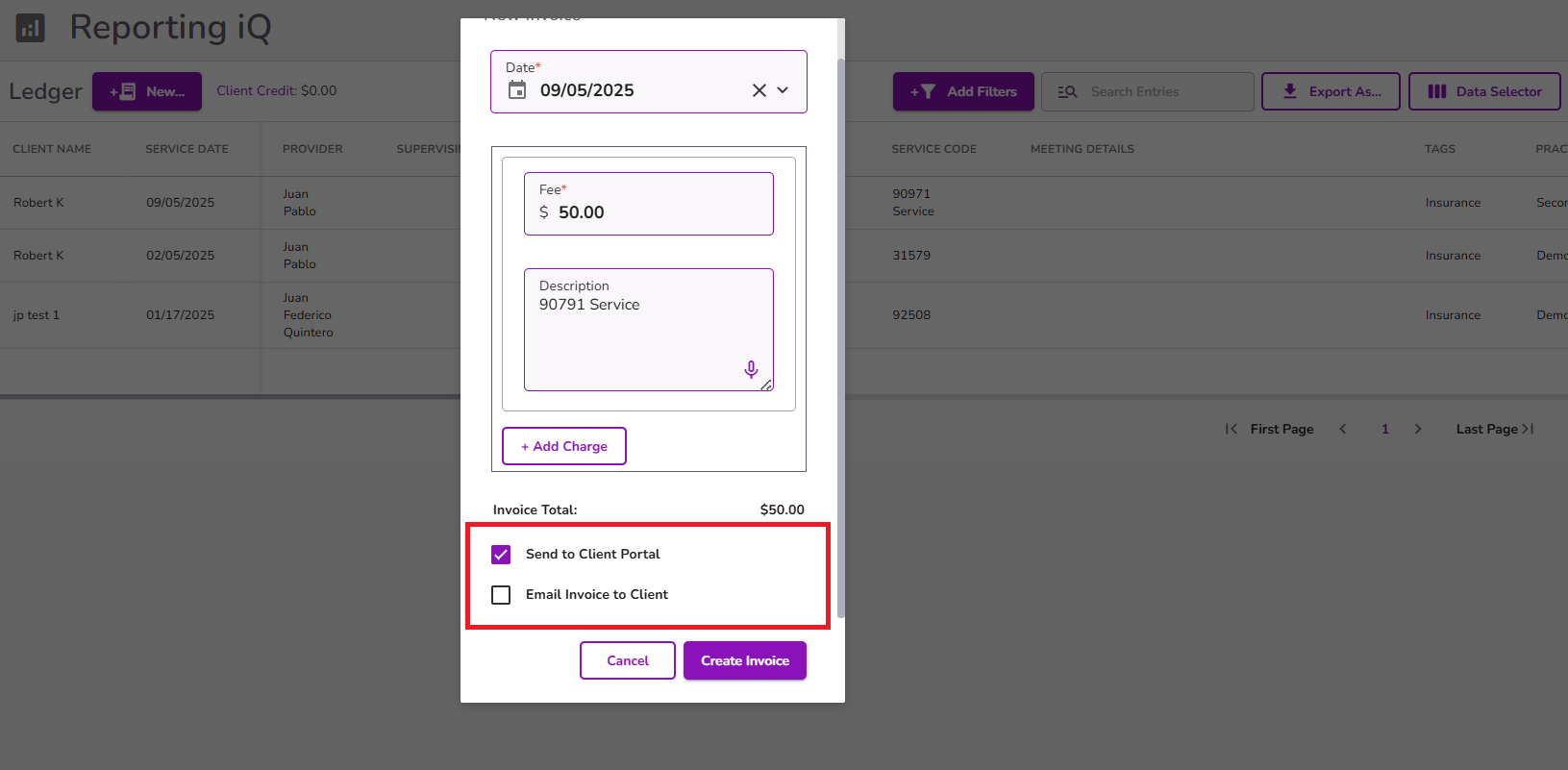Click Create Invoice button
1568x770 pixels.
click(745, 660)
